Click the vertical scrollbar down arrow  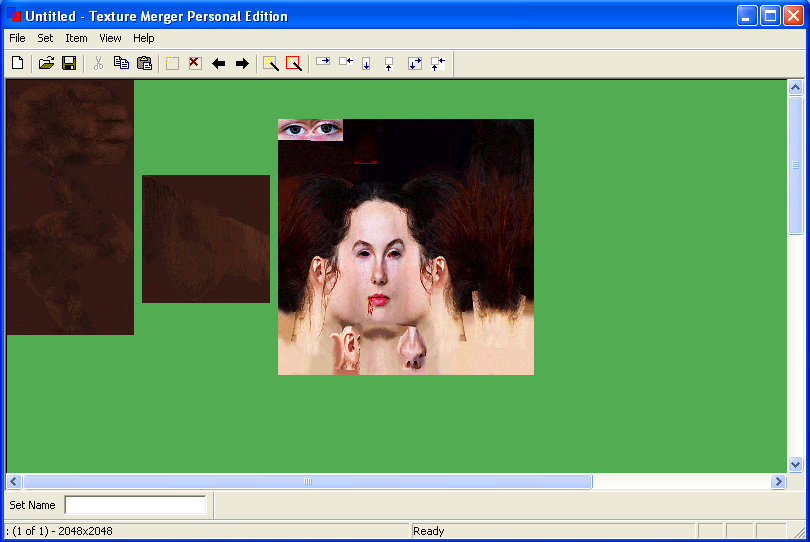click(x=796, y=464)
